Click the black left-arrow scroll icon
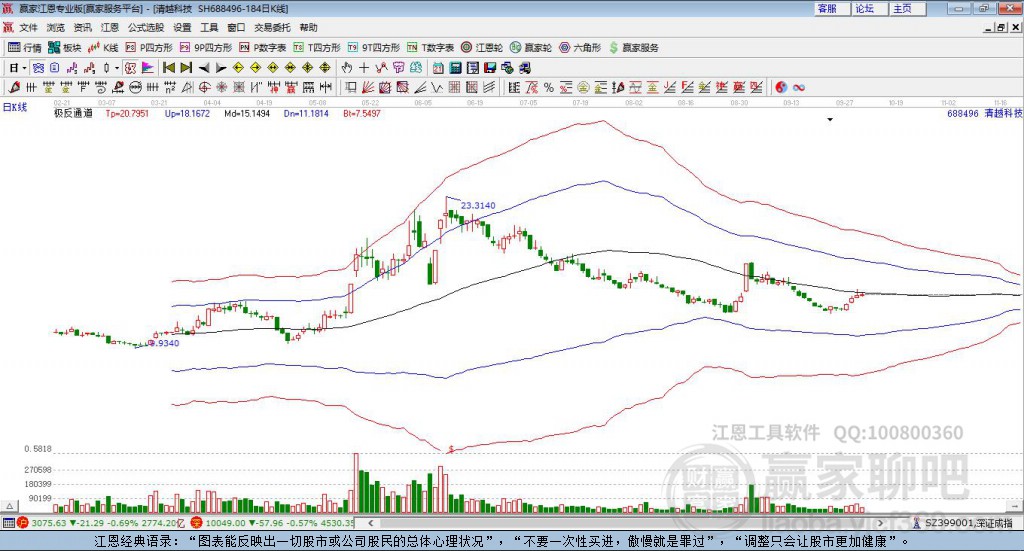The image size is (1024, 551). coord(204,68)
